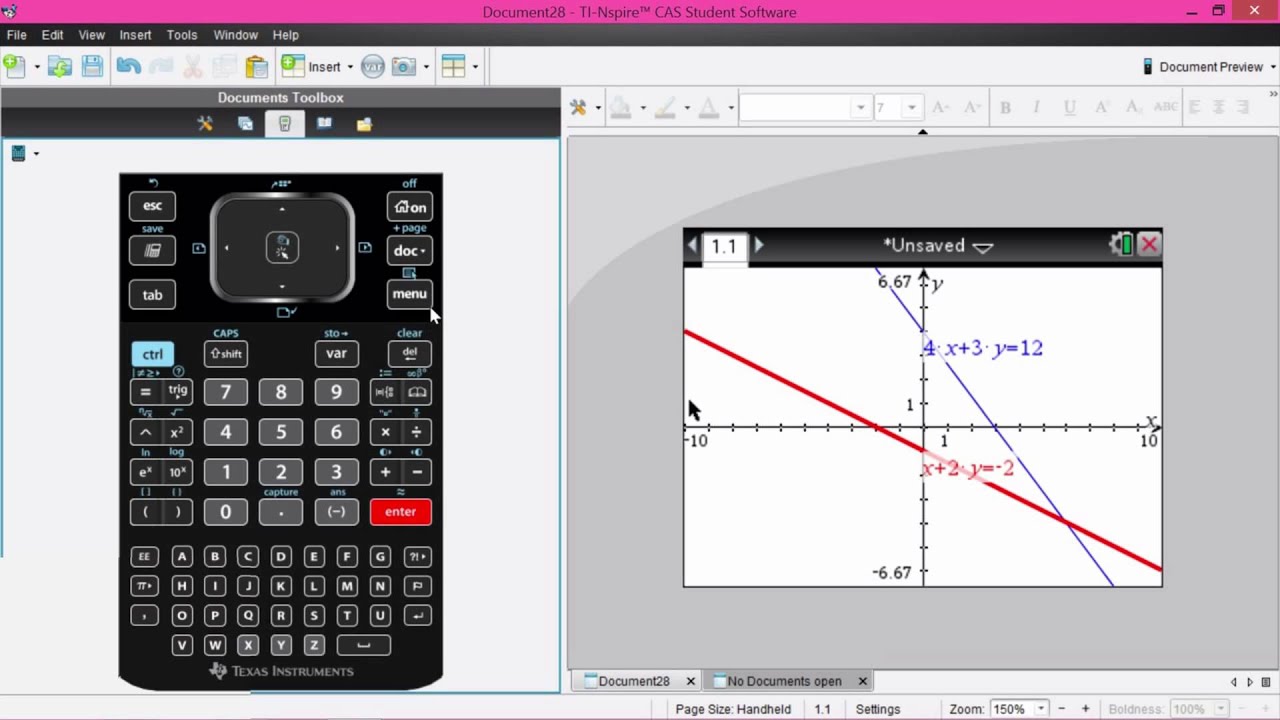This screenshot has height=720, width=1280.
Task: Toggle align center formatting
Action: coord(1219,107)
